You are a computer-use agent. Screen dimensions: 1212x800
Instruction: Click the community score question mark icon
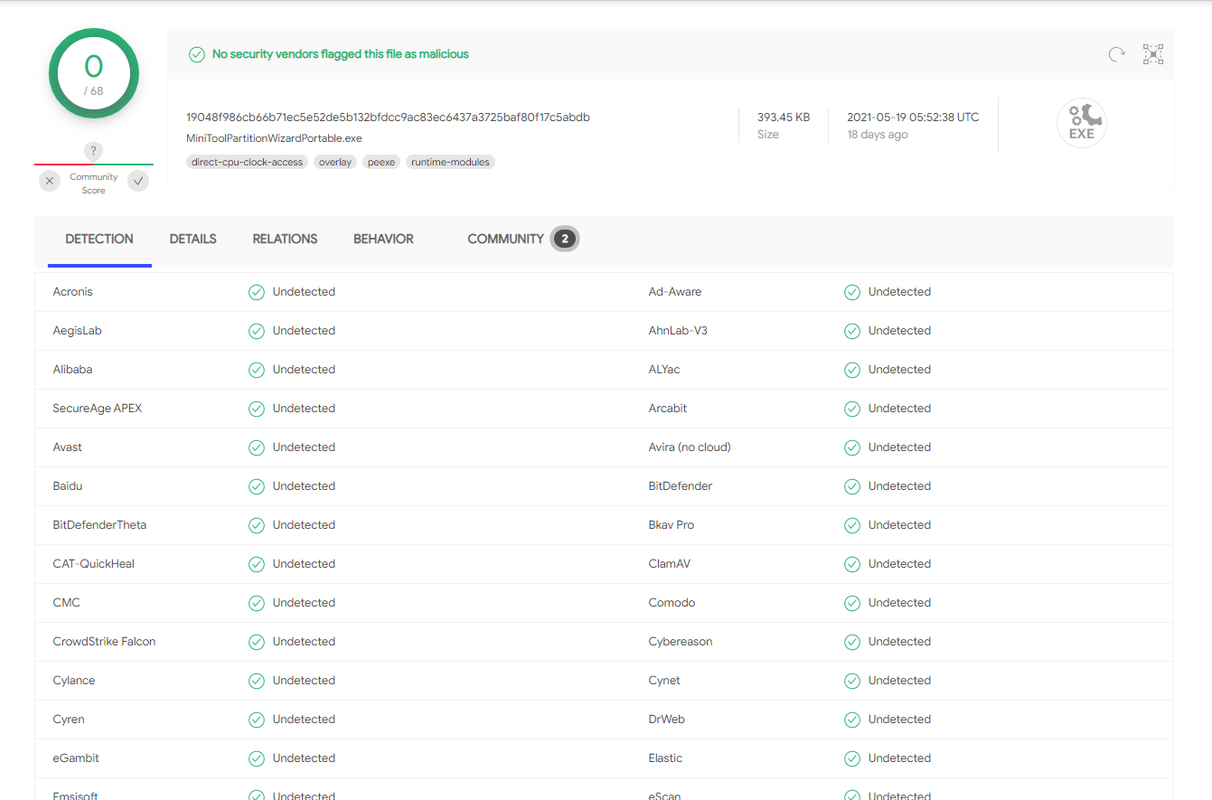(93, 151)
